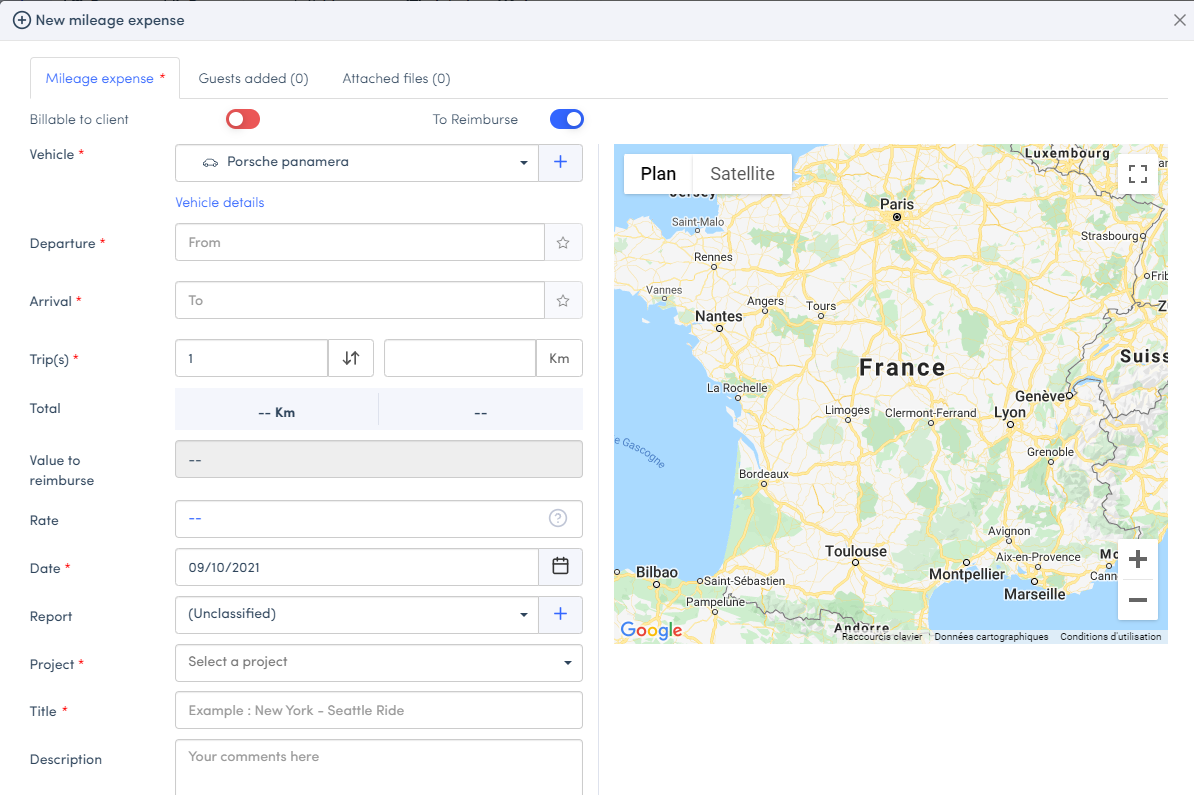Click the Title input field

pyautogui.click(x=378, y=710)
